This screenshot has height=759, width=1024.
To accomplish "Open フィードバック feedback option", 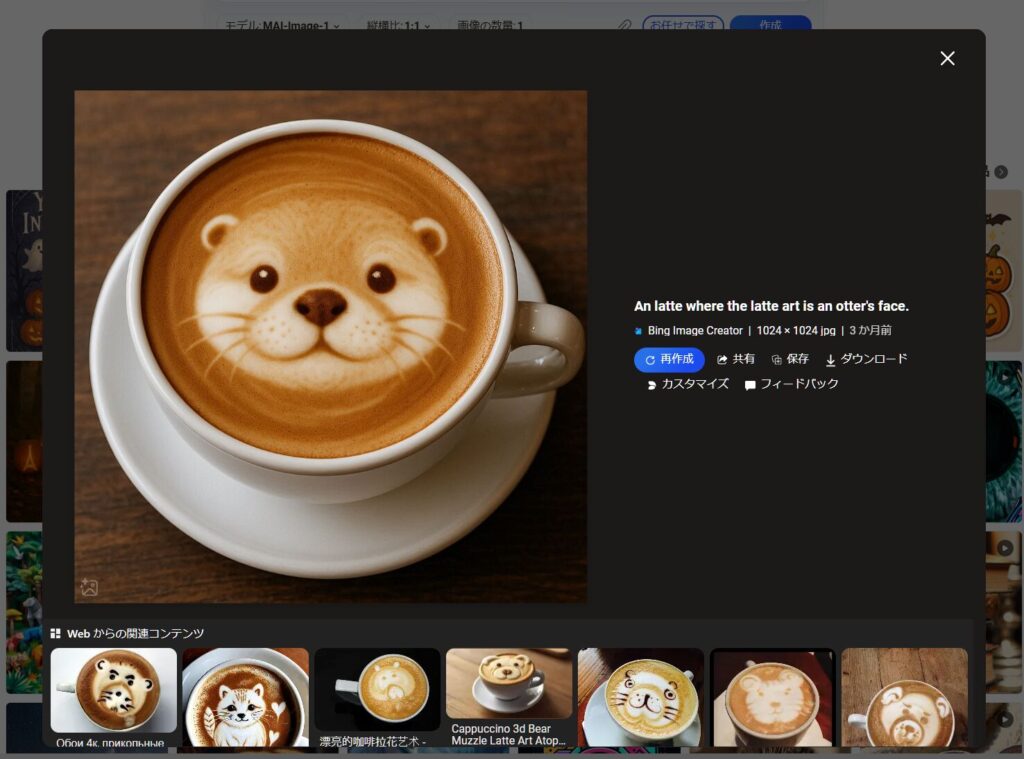I will pyautogui.click(x=791, y=384).
